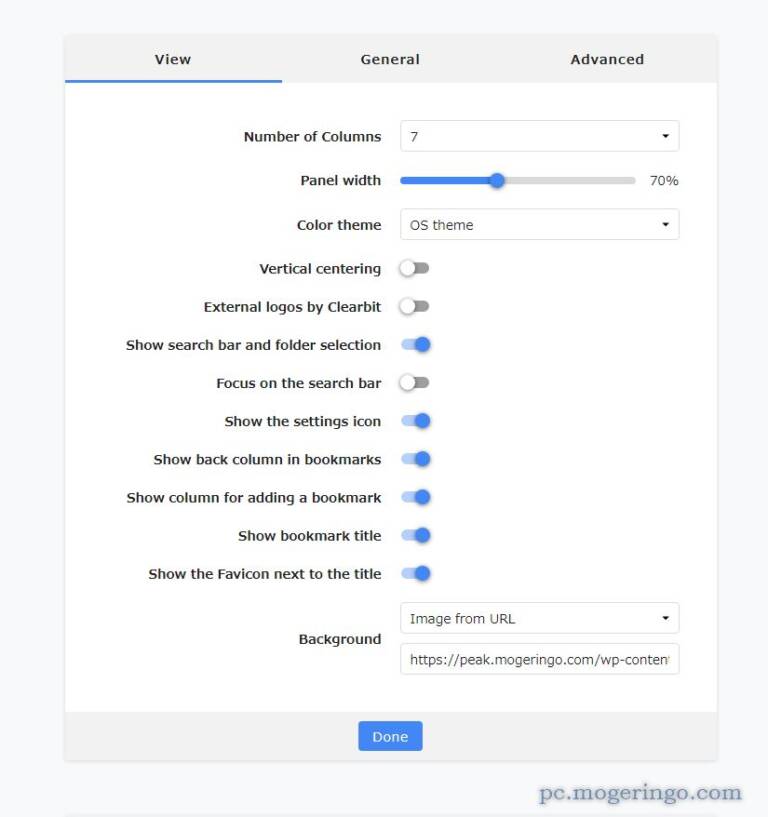This screenshot has height=817, width=768.
Task: Turn on External logos by Clearbit
Action: [414, 307]
